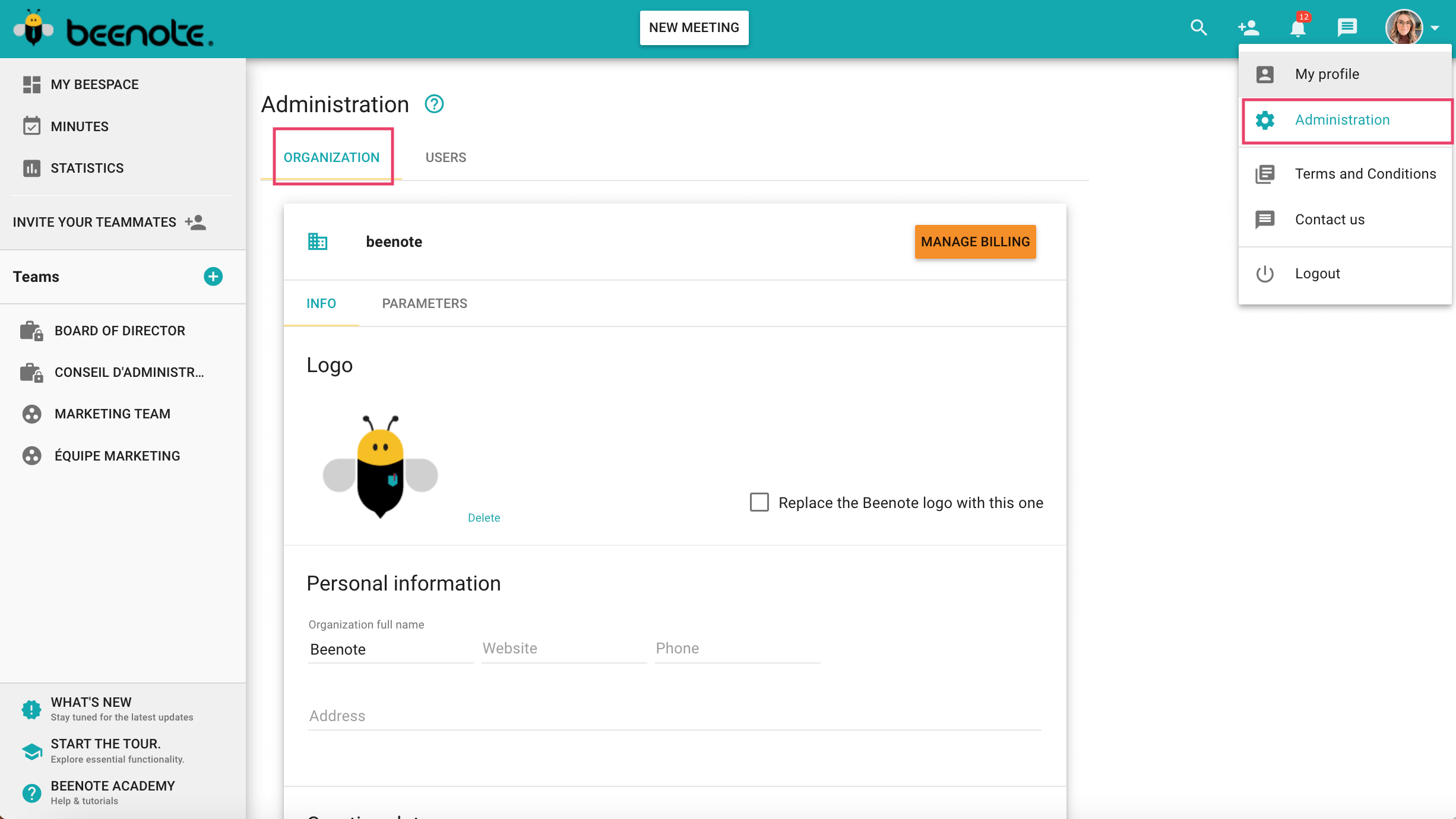Click the user avatar photo
This screenshot has height=819, width=1456.
click(1404, 27)
